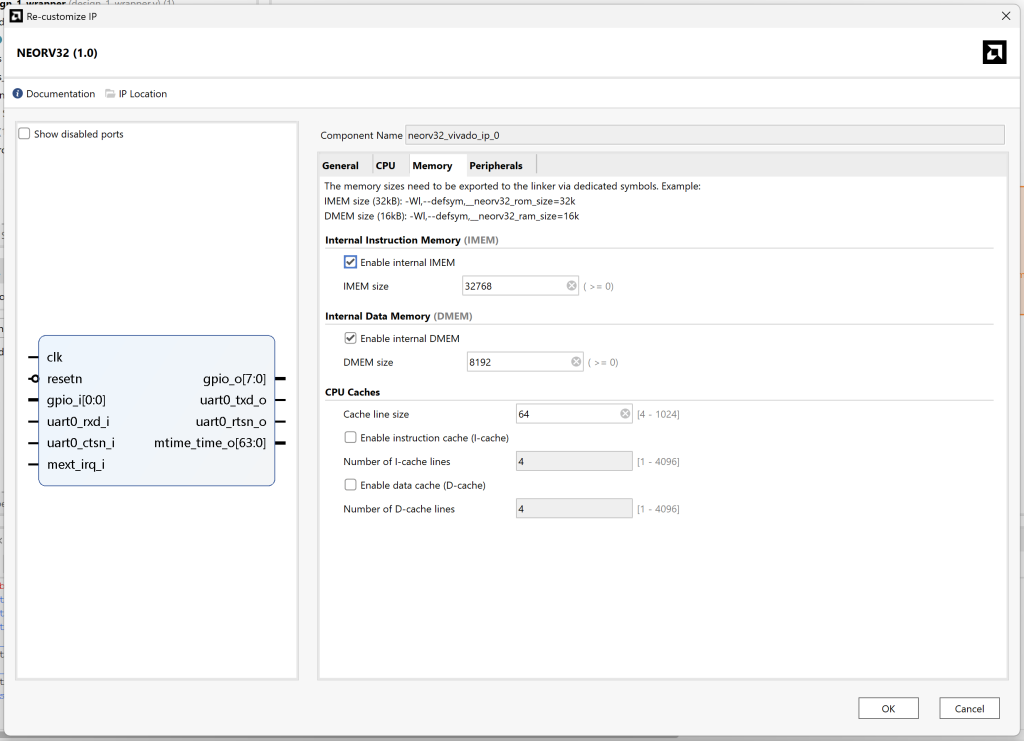Go to the Peripherals tab
Viewport: 1024px width, 741px height.
tap(496, 166)
